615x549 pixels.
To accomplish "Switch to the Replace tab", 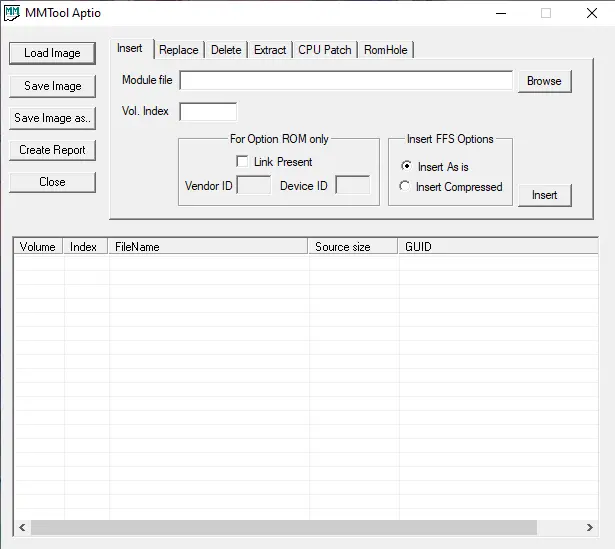I will pos(179,50).
